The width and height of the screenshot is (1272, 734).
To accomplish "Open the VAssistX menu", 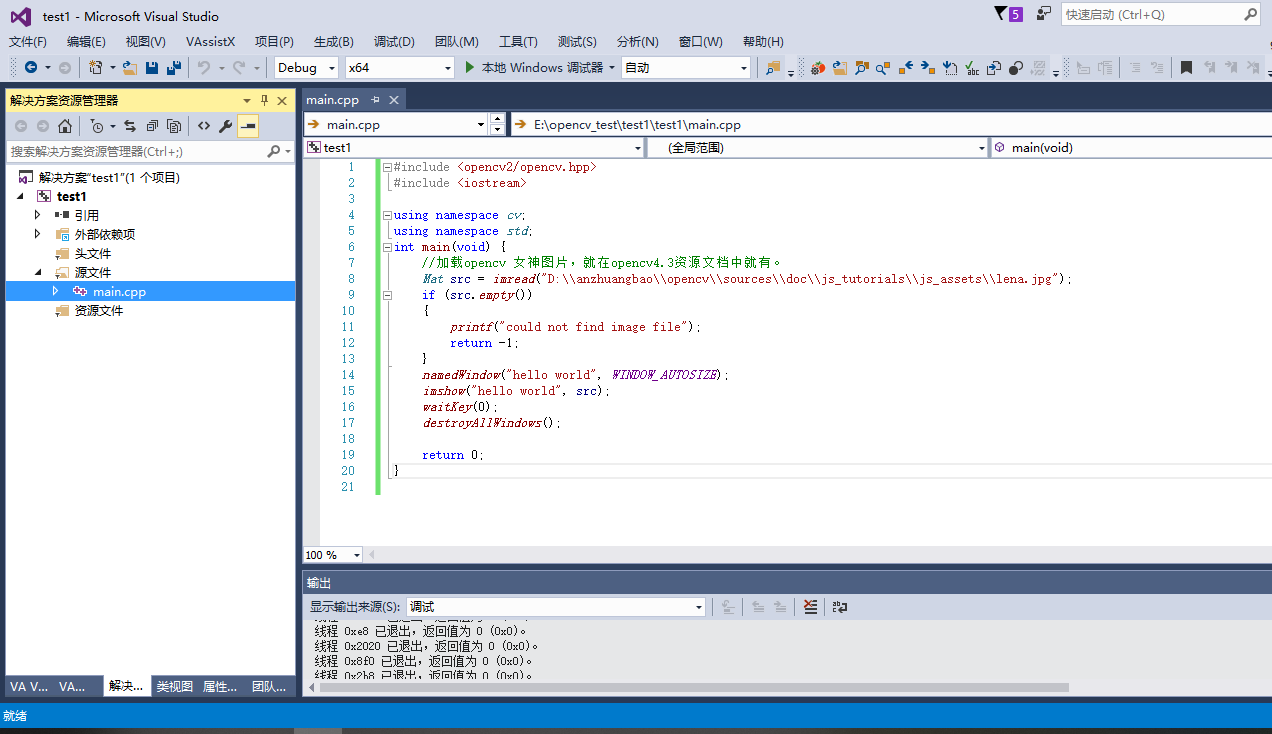I will point(210,41).
